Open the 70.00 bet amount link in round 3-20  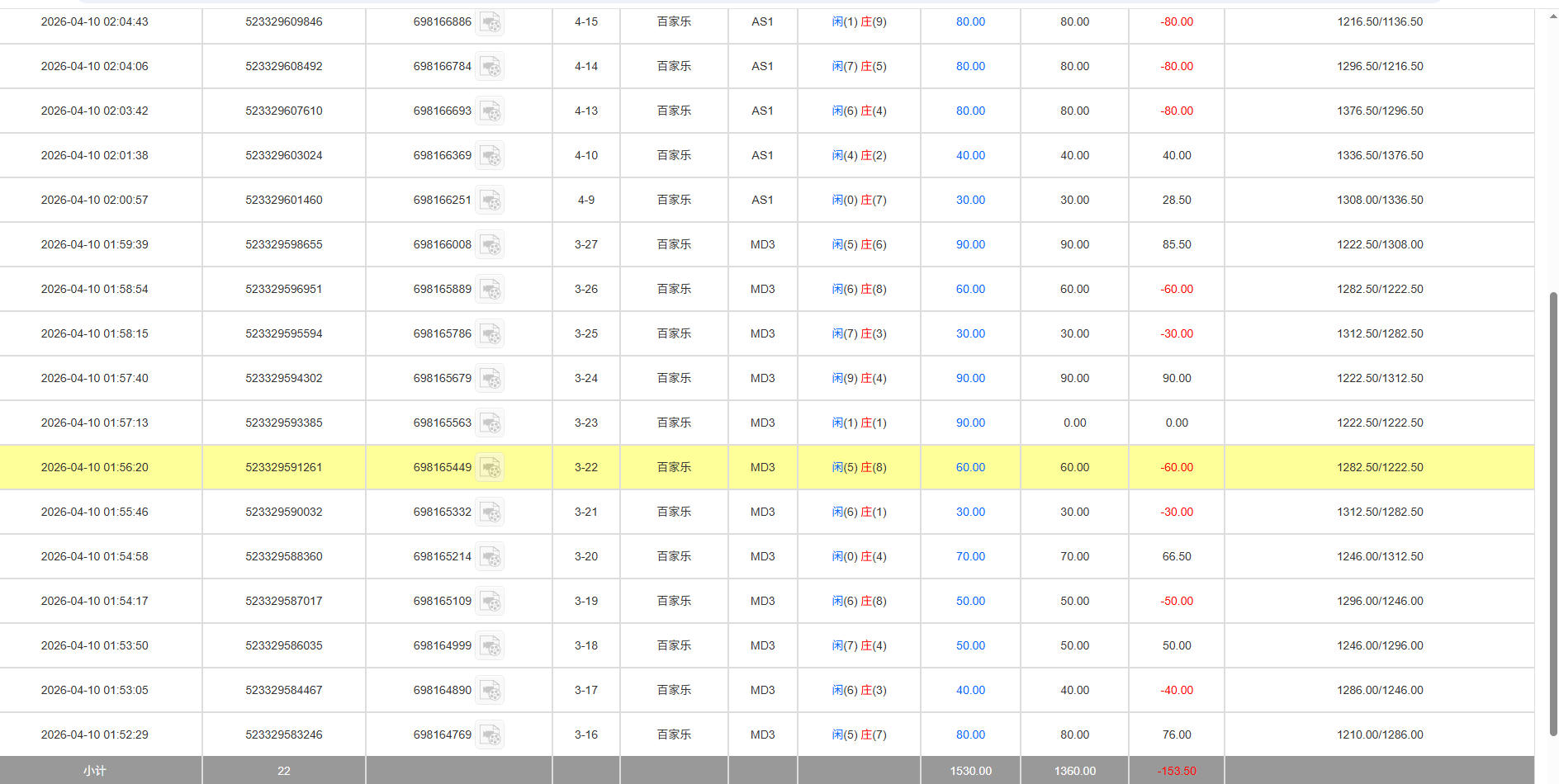[970, 556]
